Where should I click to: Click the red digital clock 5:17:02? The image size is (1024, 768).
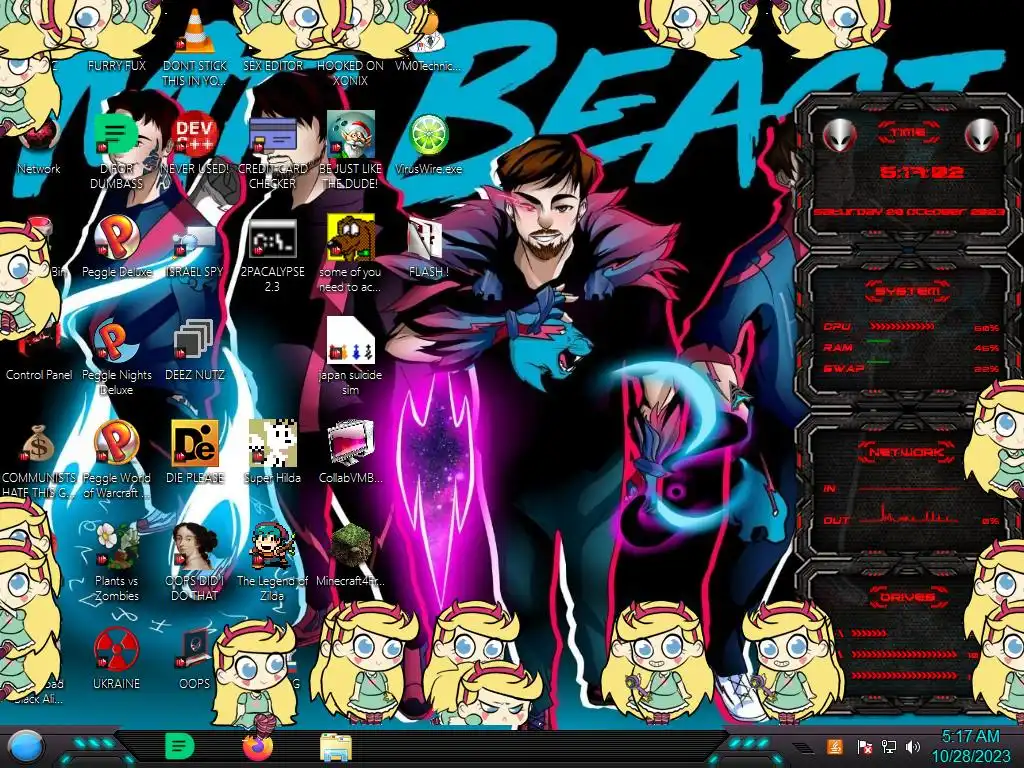[x=921, y=172]
